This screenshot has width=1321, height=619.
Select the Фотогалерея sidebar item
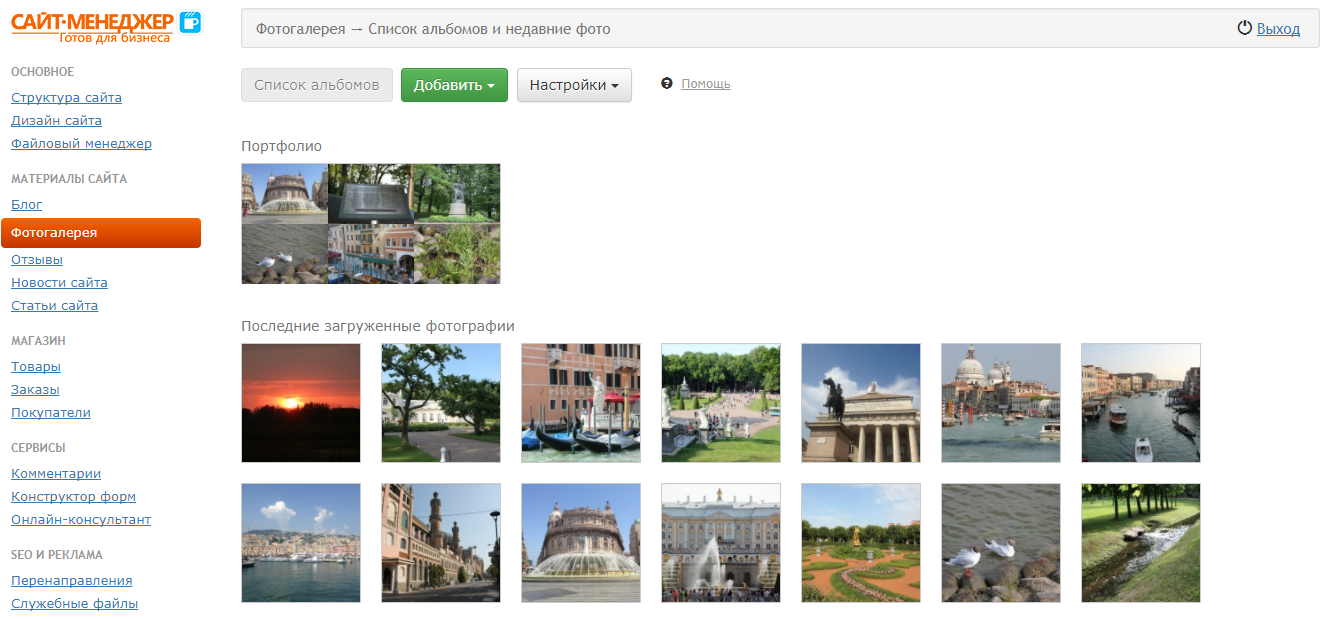pos(101,233)
